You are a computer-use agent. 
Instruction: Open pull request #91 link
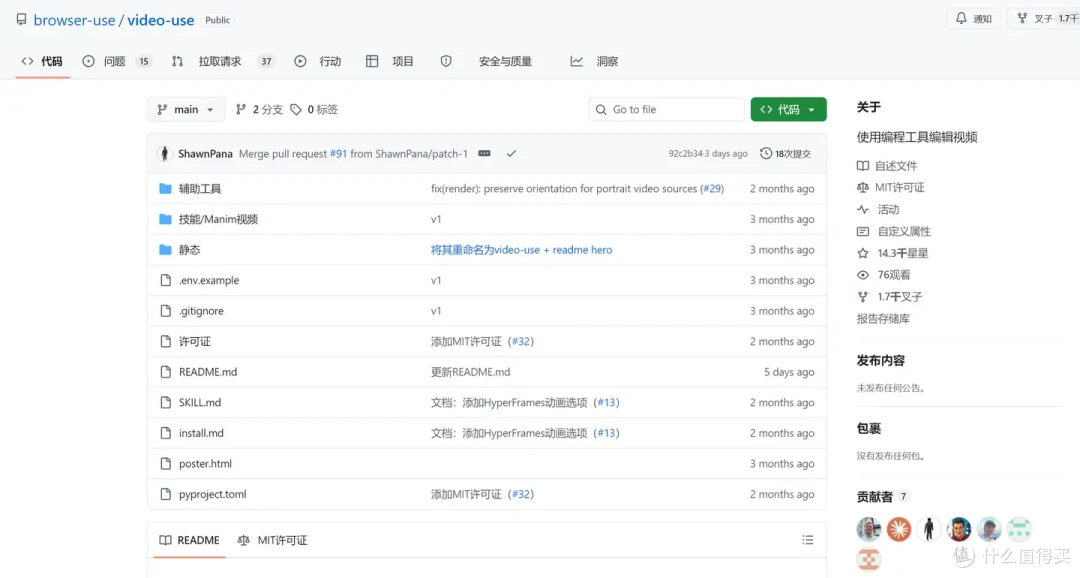point(338,154)
